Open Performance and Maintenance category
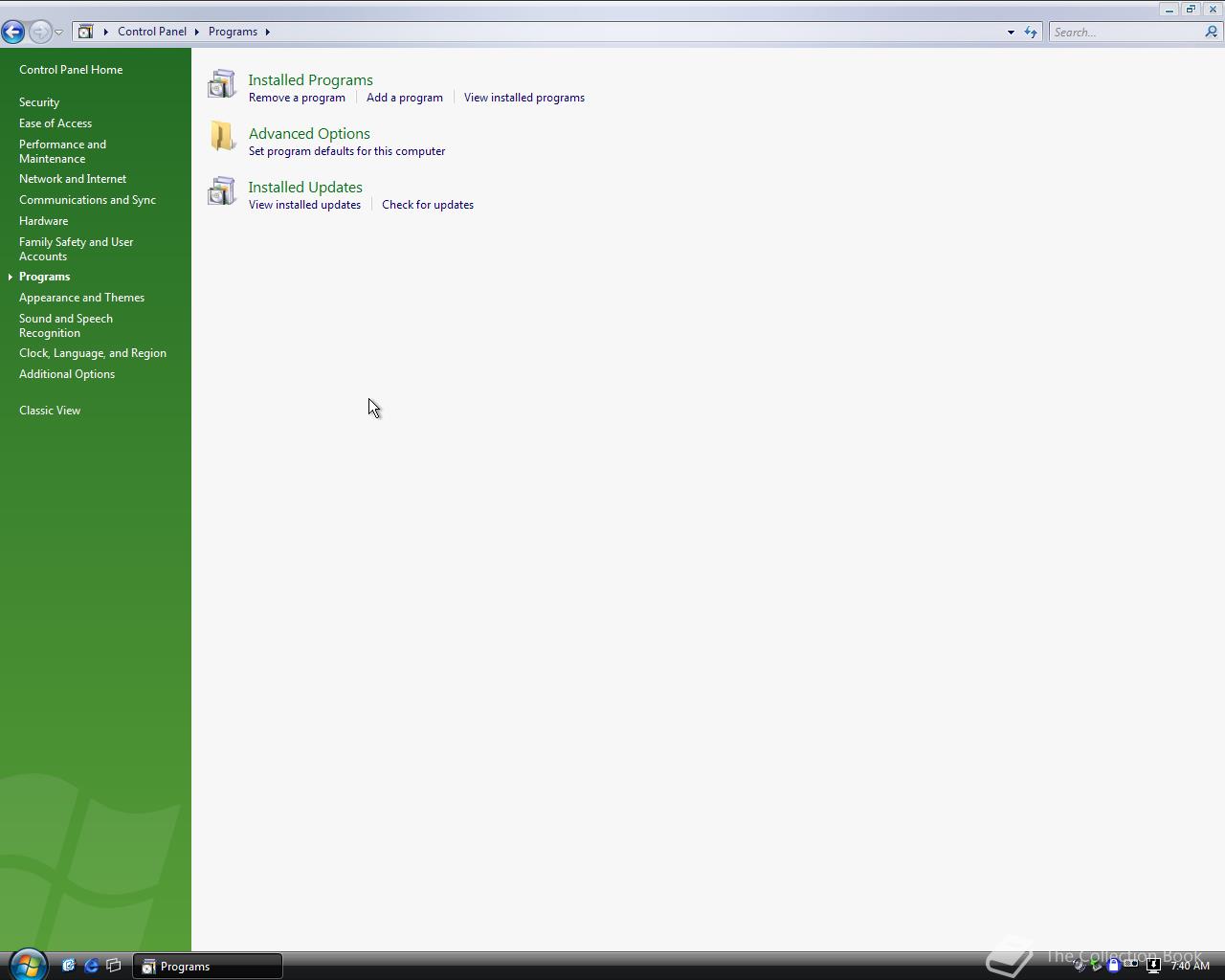The height and width of the screenshot is (980, 1225). [x=62, y=151]
